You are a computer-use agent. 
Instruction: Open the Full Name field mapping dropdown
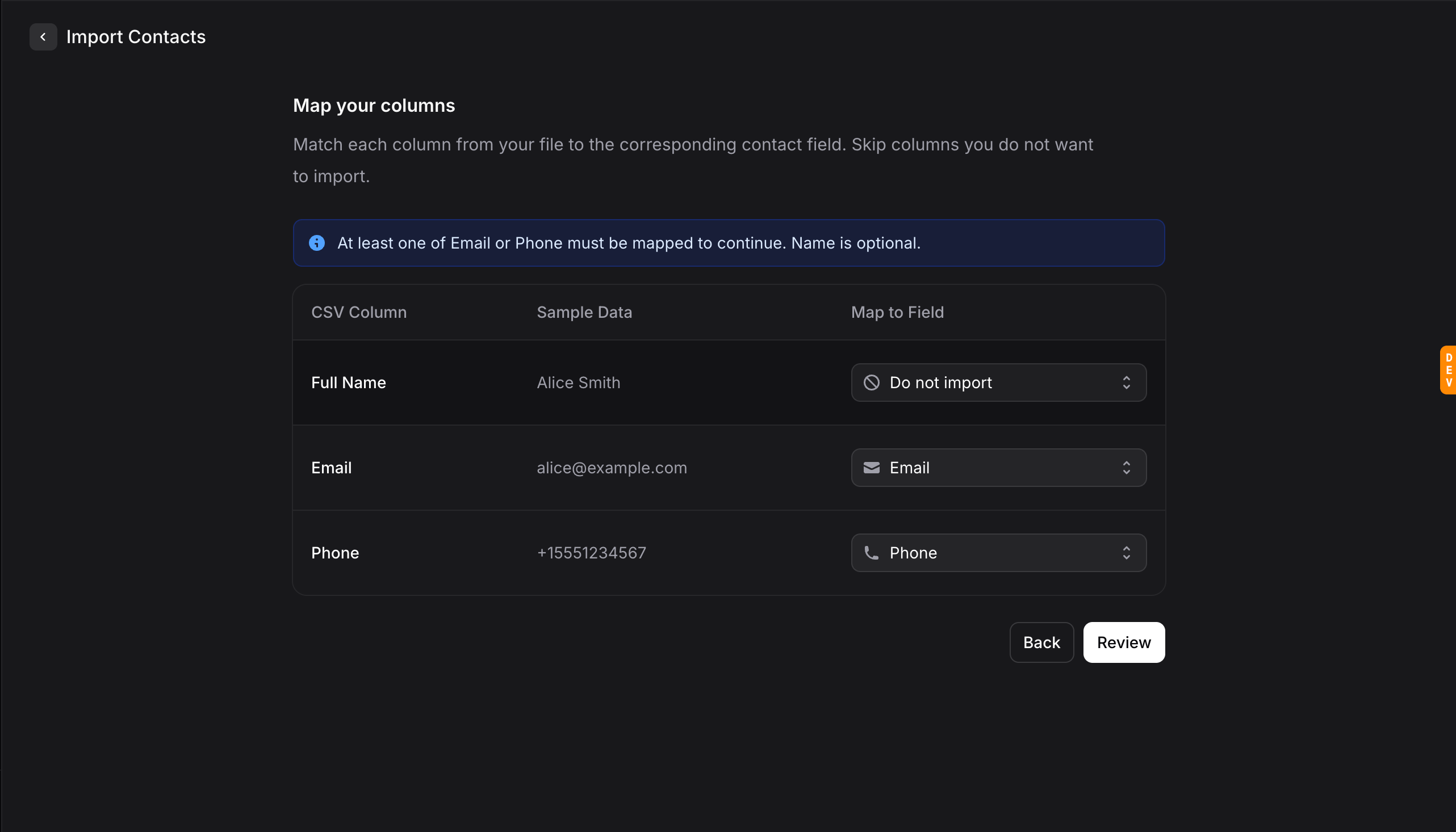998,383
